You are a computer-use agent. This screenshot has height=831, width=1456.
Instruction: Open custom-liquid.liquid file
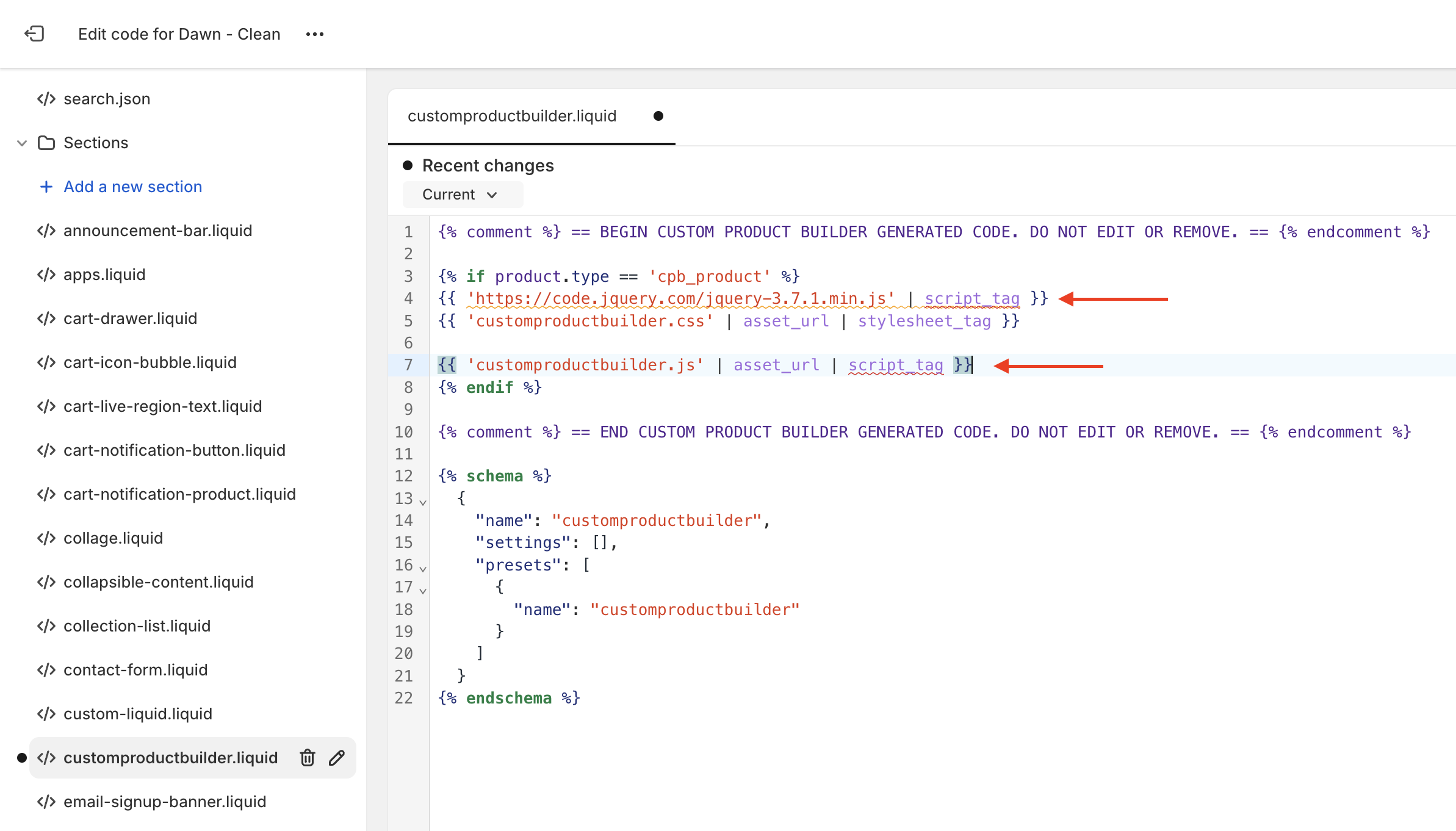tap(138, 714)
